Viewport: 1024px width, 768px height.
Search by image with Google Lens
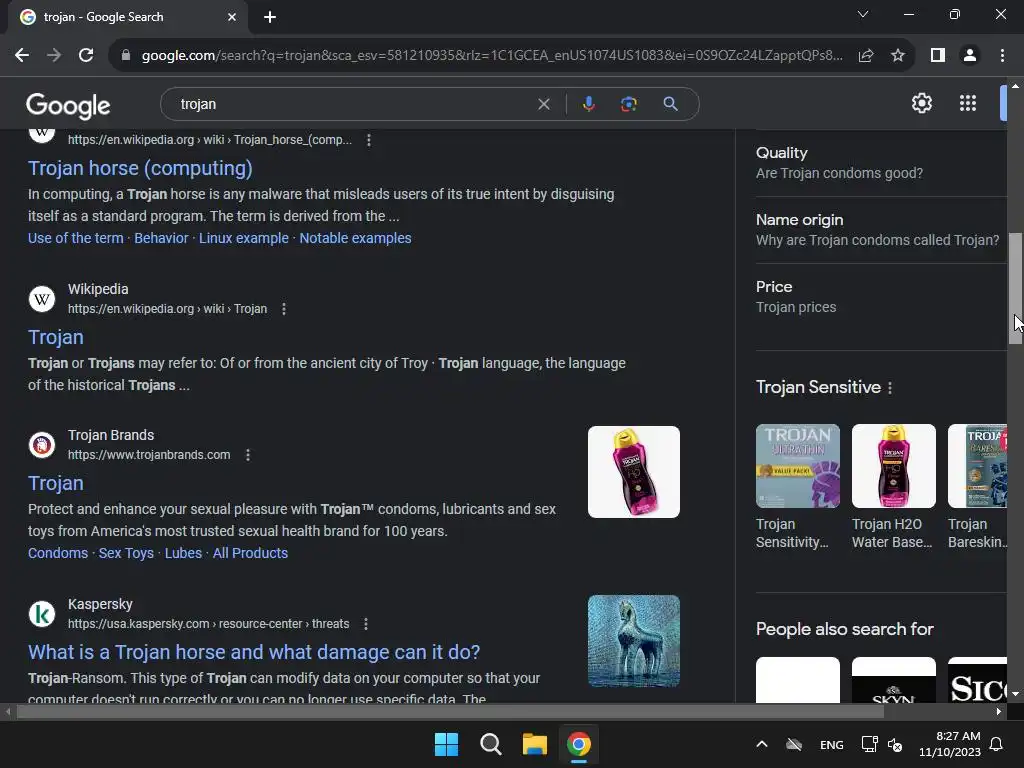pyautogui.click(x=628, y=104)
